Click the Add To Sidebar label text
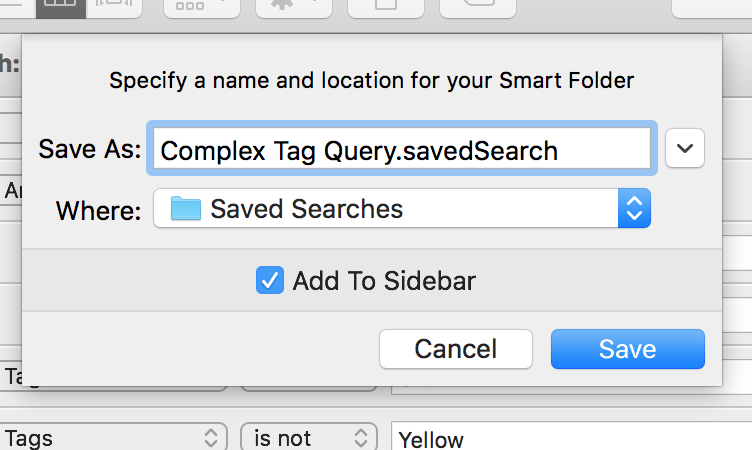This screenshot has height=450, width=752. [x=384, y=281]
